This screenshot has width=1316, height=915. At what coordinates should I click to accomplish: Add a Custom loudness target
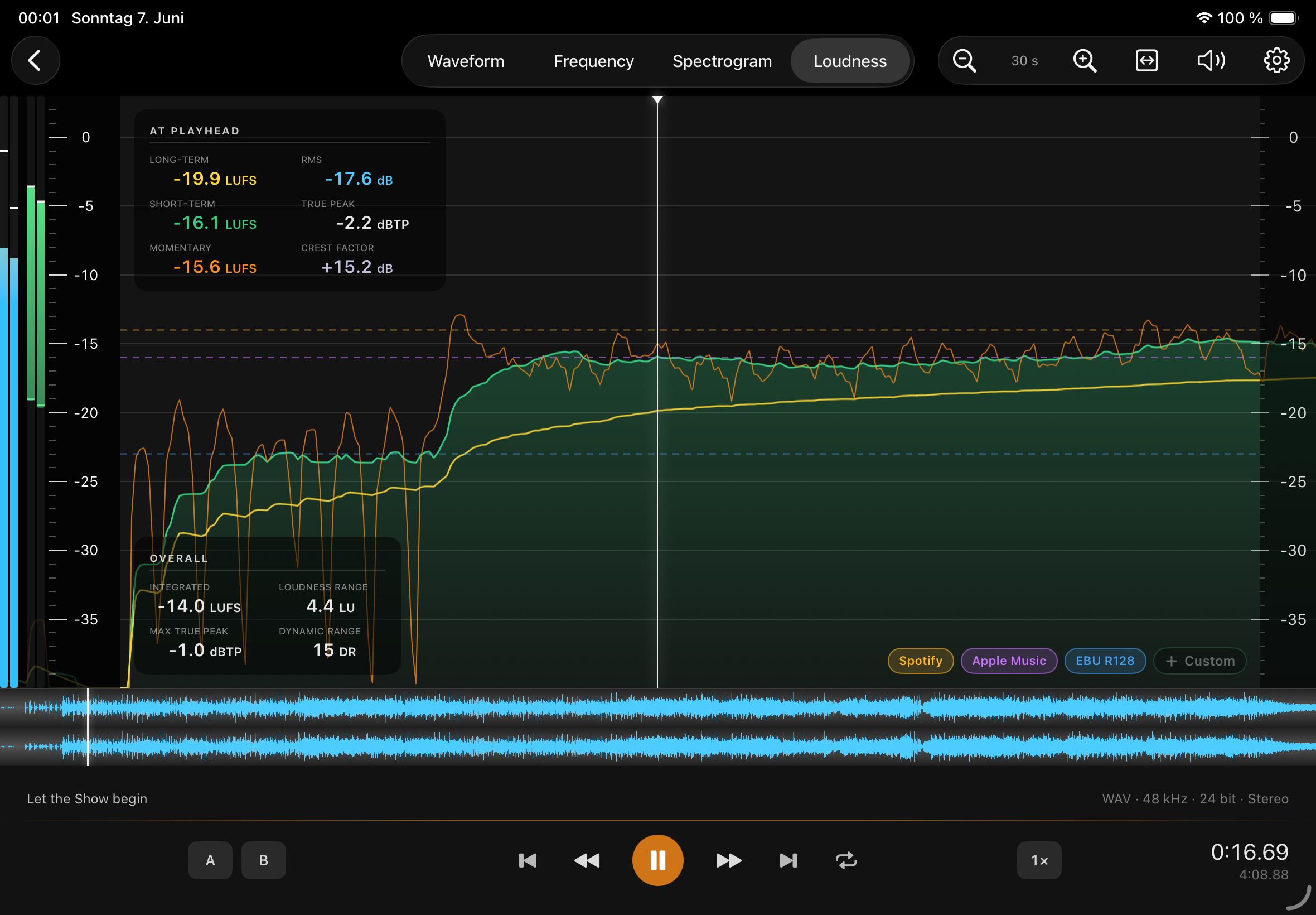coord(1199,661)
